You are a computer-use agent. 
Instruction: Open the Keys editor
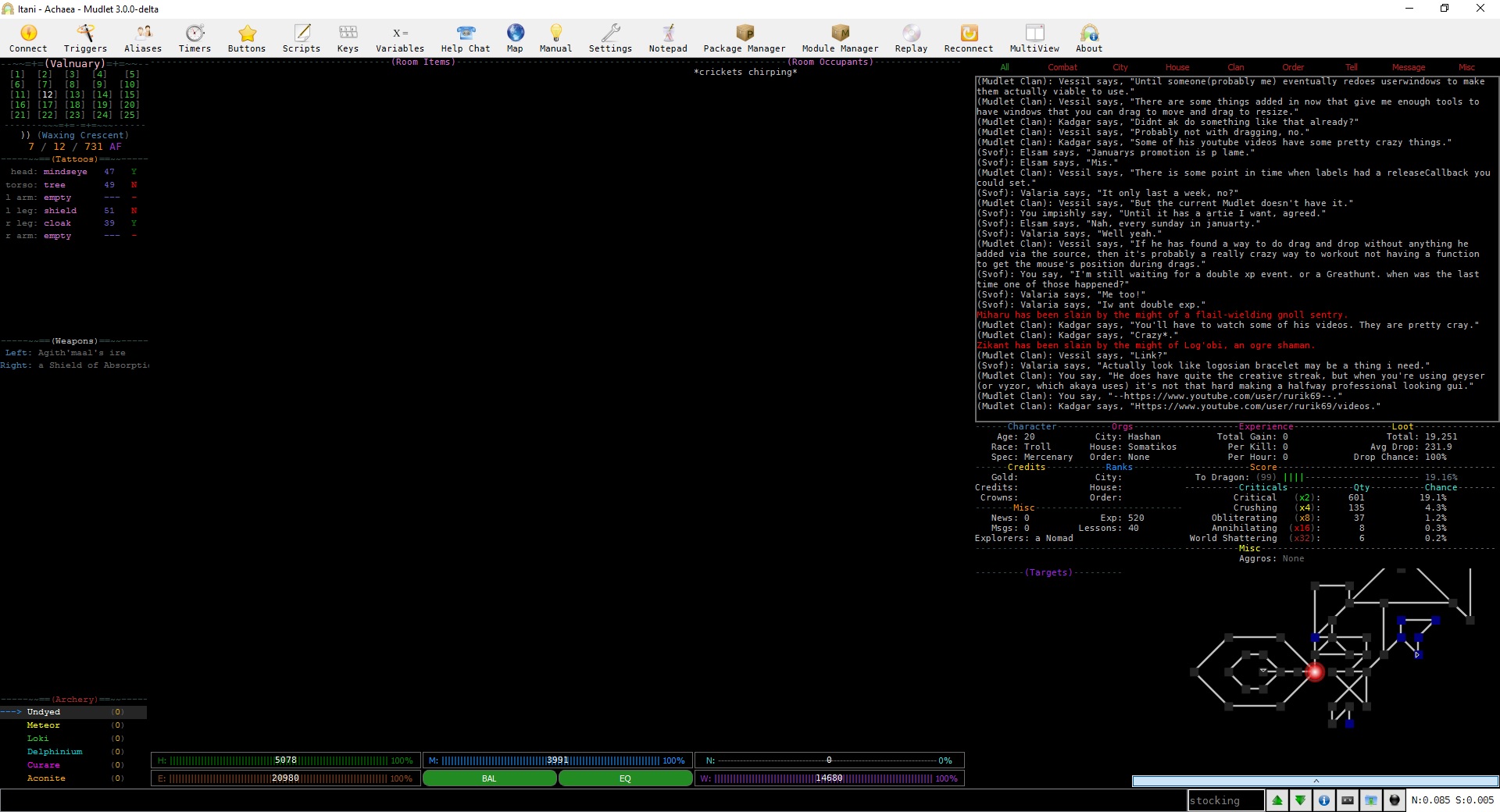click(x=348, y=38)
